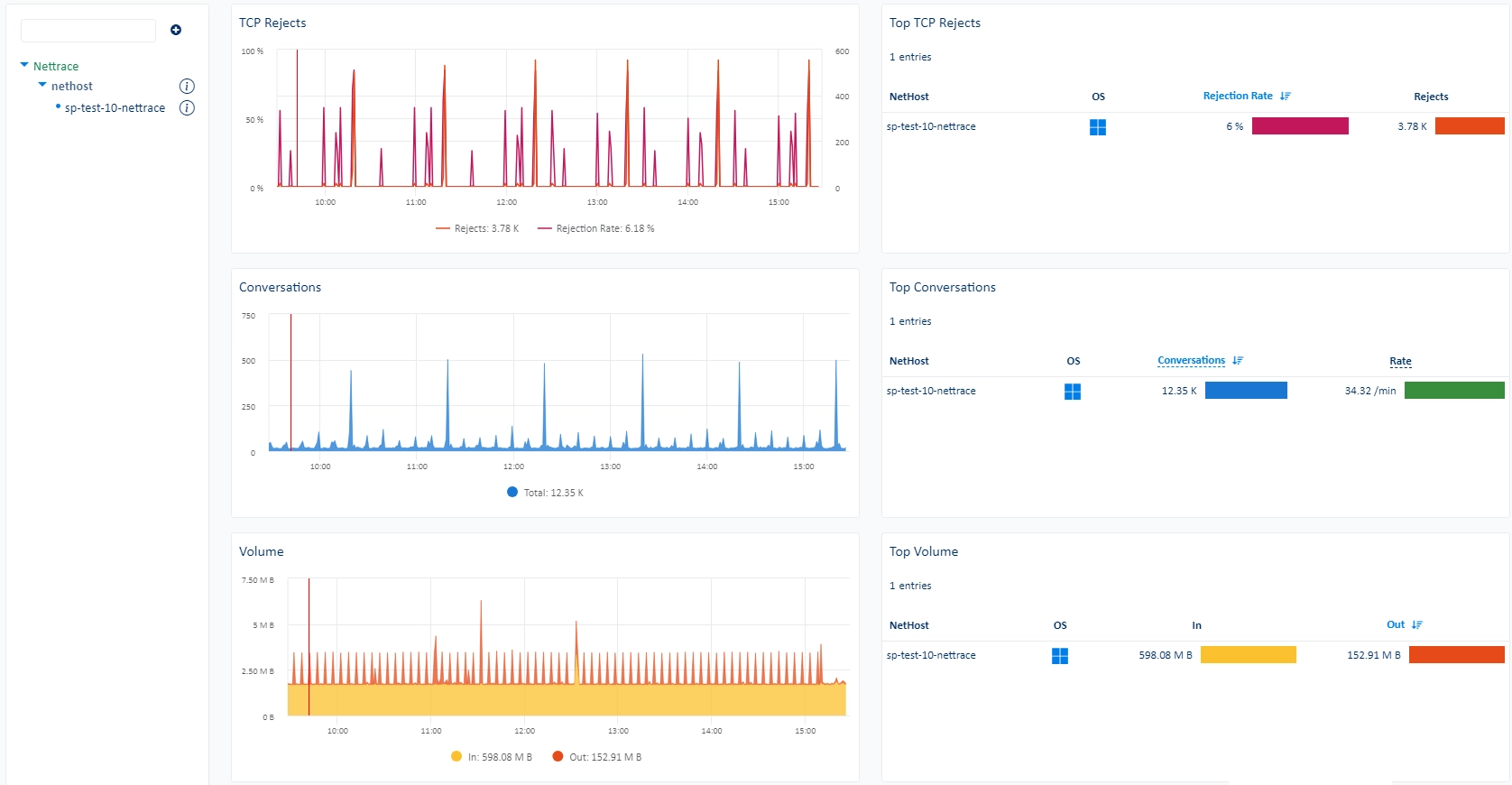The width and height of the screenshot is (1512, 785).
Task: Click the Windows OS icon in Top Conversations
Action: [1073, 392]
